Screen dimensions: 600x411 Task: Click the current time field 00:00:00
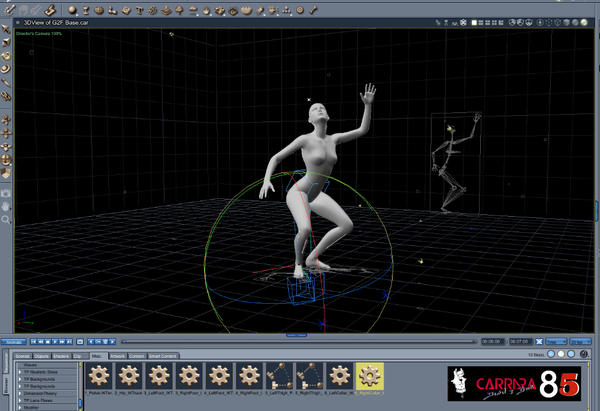[x=492, y=341]
